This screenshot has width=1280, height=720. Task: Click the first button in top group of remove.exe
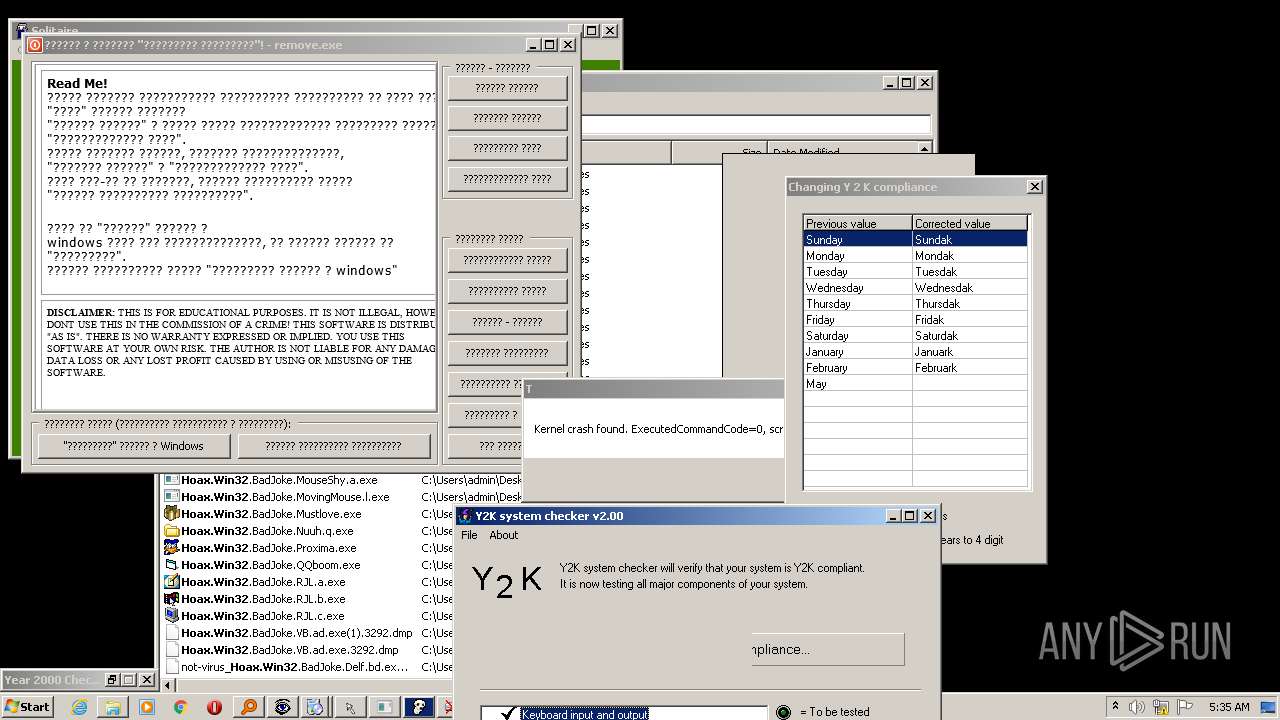507,88
